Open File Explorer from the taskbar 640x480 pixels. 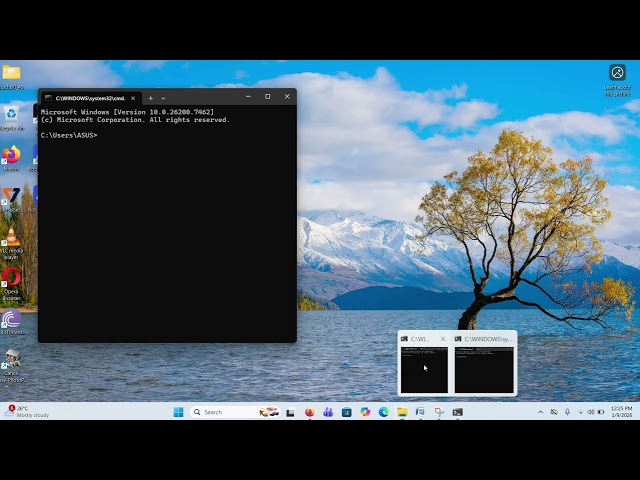402,412
